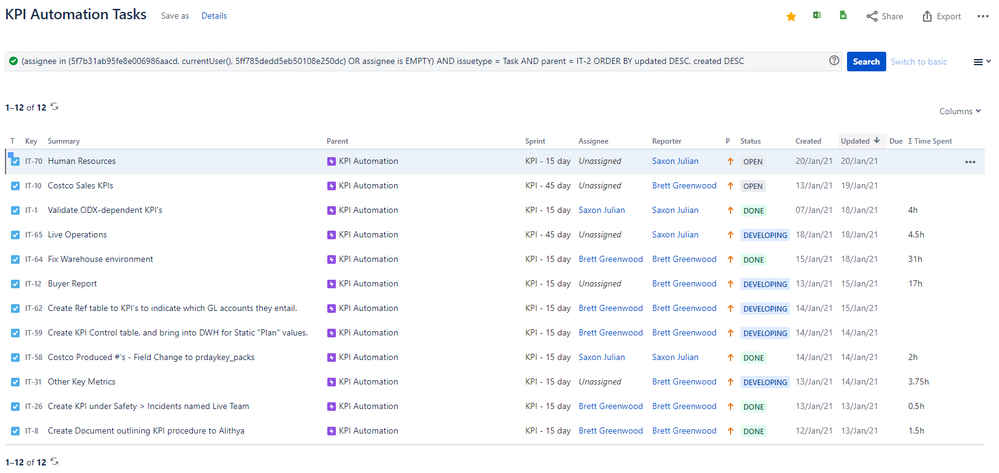Screen dimensions: 999x473
Task: Open the view layout switcher menu
Action: (x=982, y=62)
